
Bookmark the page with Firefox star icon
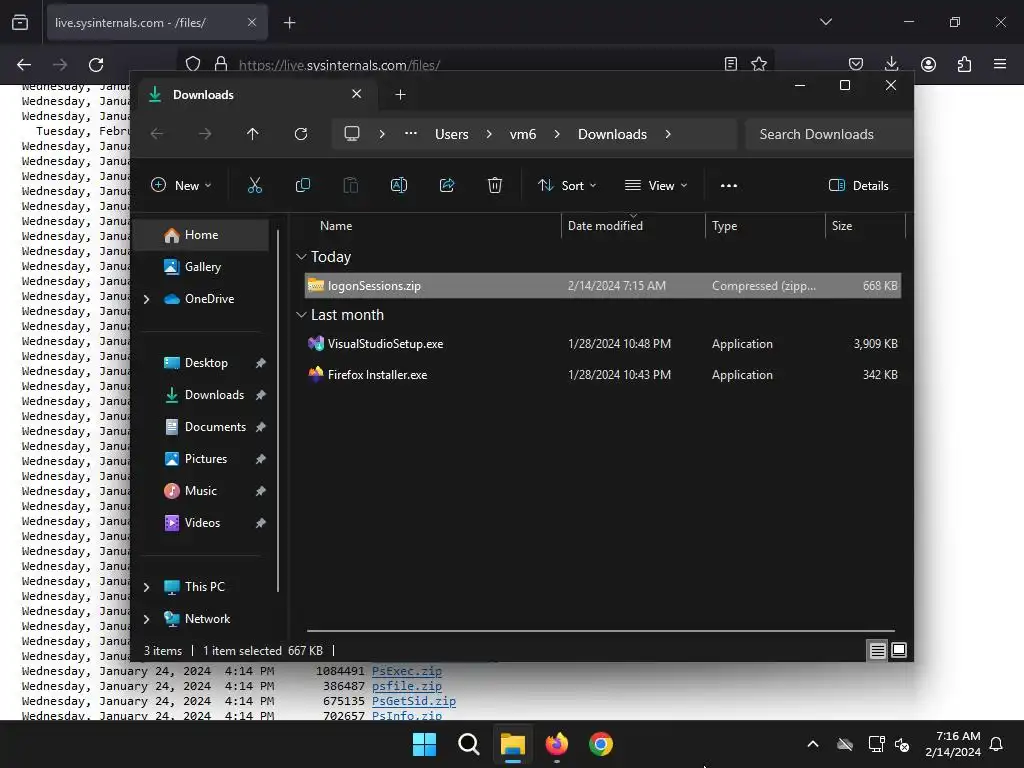click(x=759, y=64)
